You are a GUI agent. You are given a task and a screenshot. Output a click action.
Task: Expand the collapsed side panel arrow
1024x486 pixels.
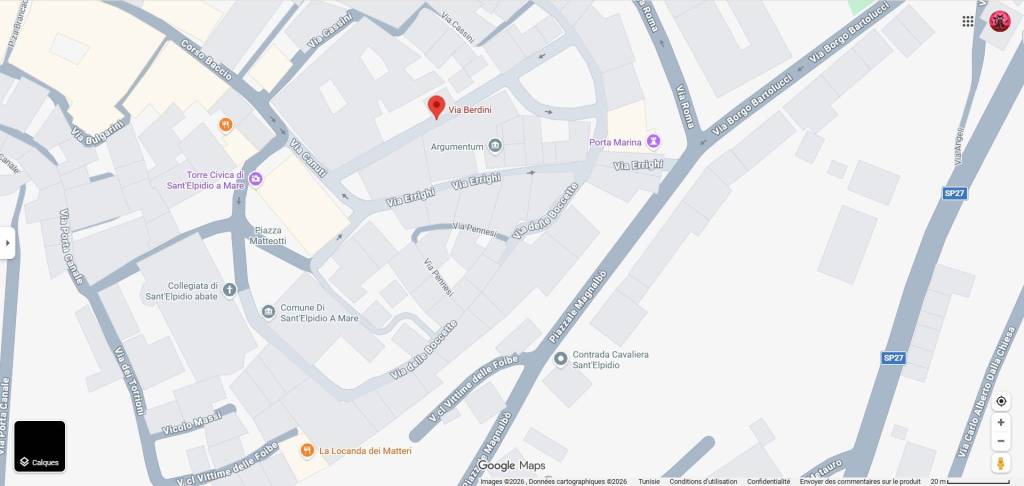tap(7, 243)
